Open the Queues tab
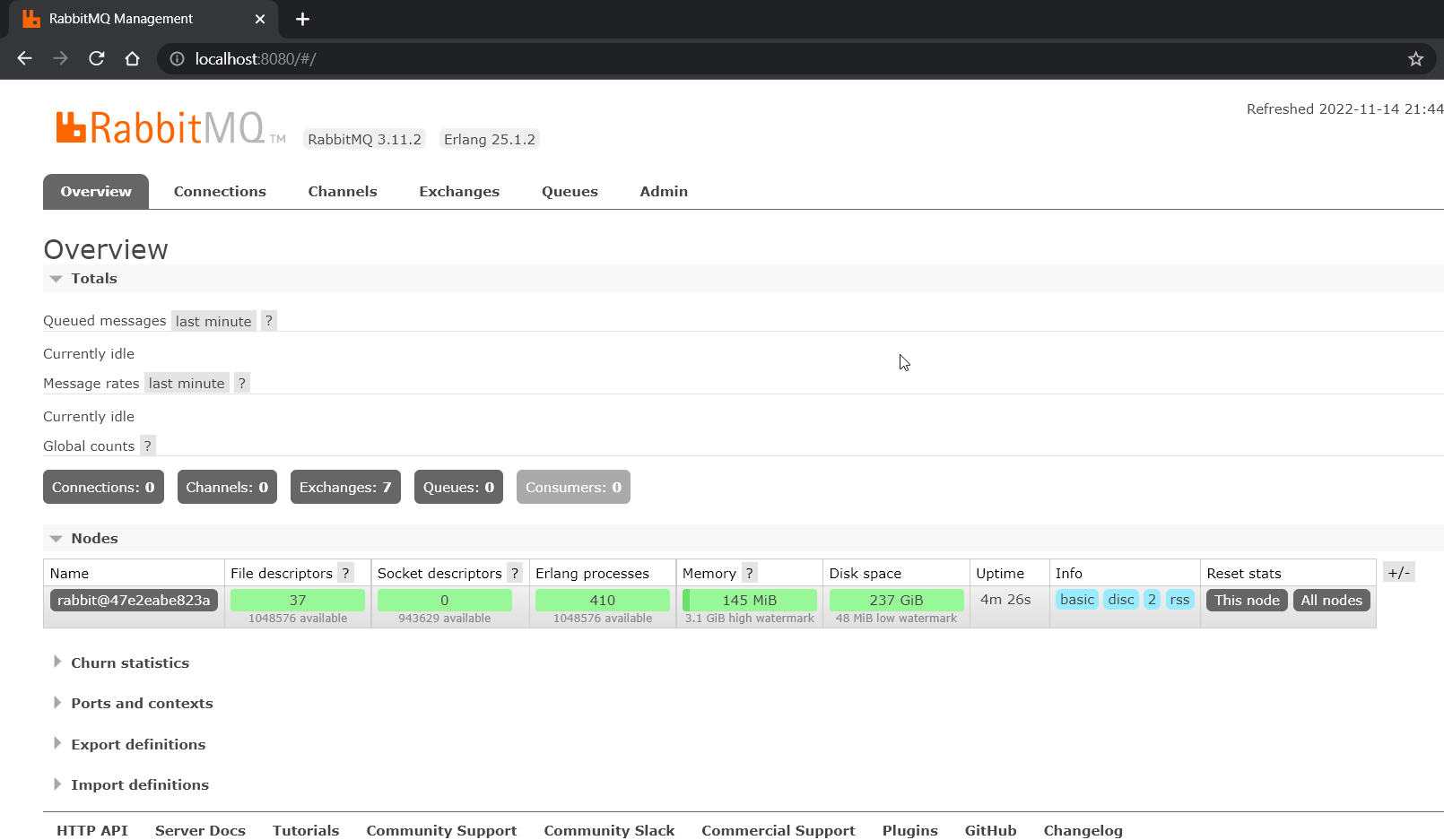This screenshot has width=1444, height=840. [x=570, y=192]
